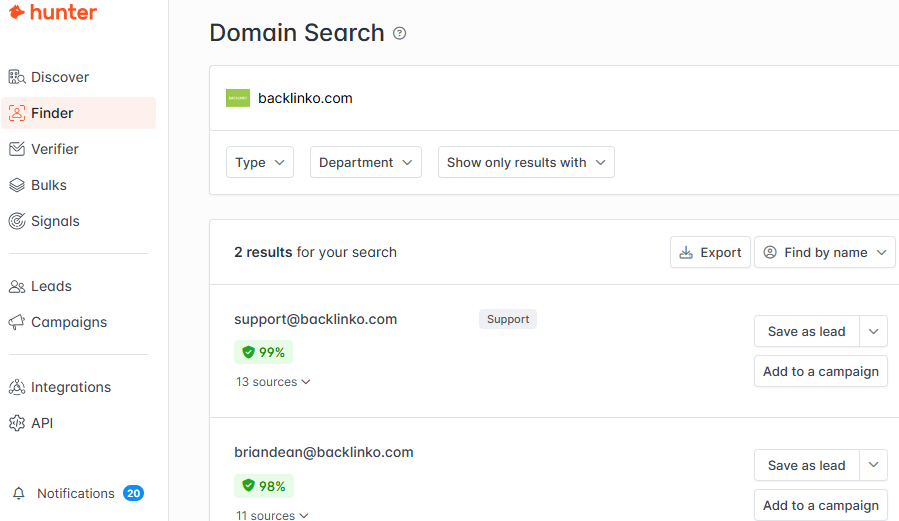
Task: Open Save as lead arrow for support@backlinko.com
Action: [873, 331]
